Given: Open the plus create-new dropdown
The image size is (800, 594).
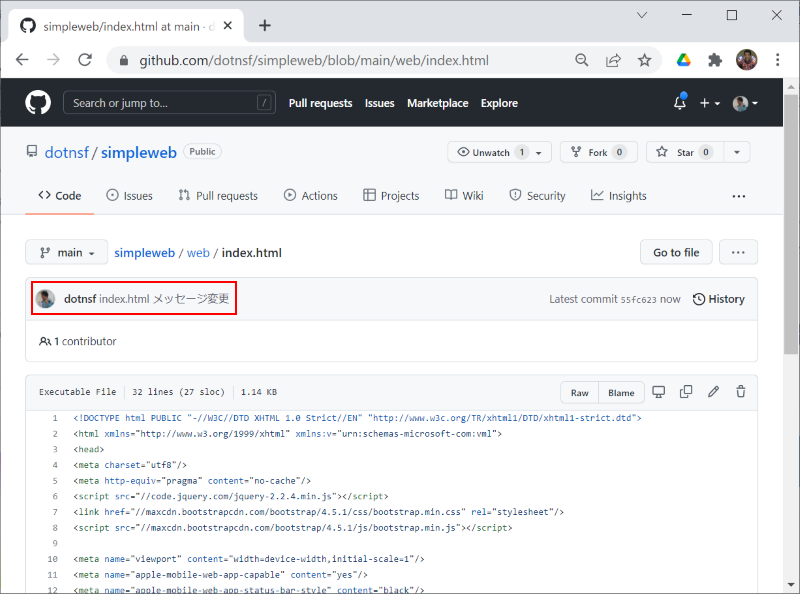Looking at the screenshot, I should point(710,103).
